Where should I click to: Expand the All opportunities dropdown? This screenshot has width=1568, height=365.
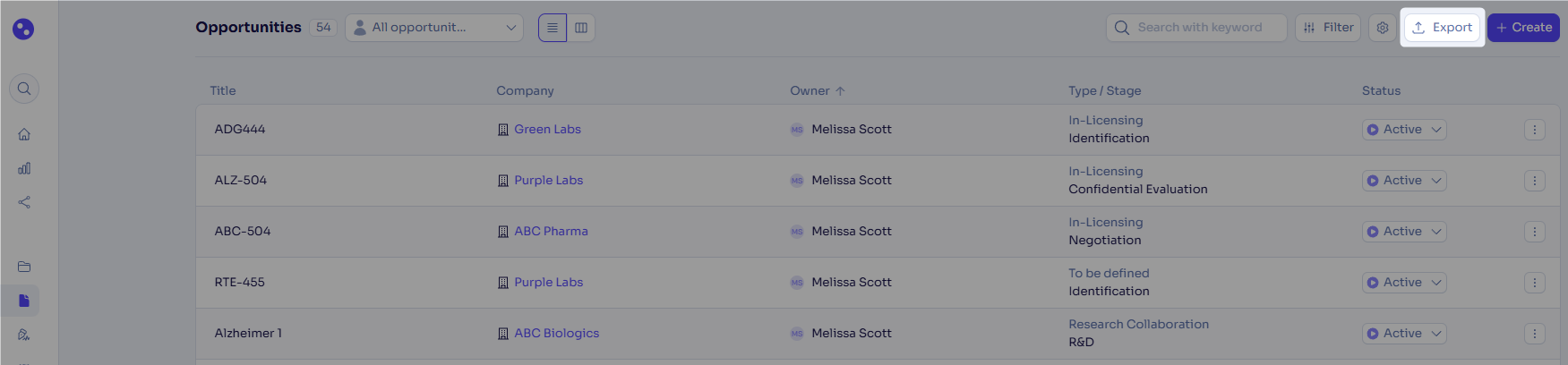[434, 28]
